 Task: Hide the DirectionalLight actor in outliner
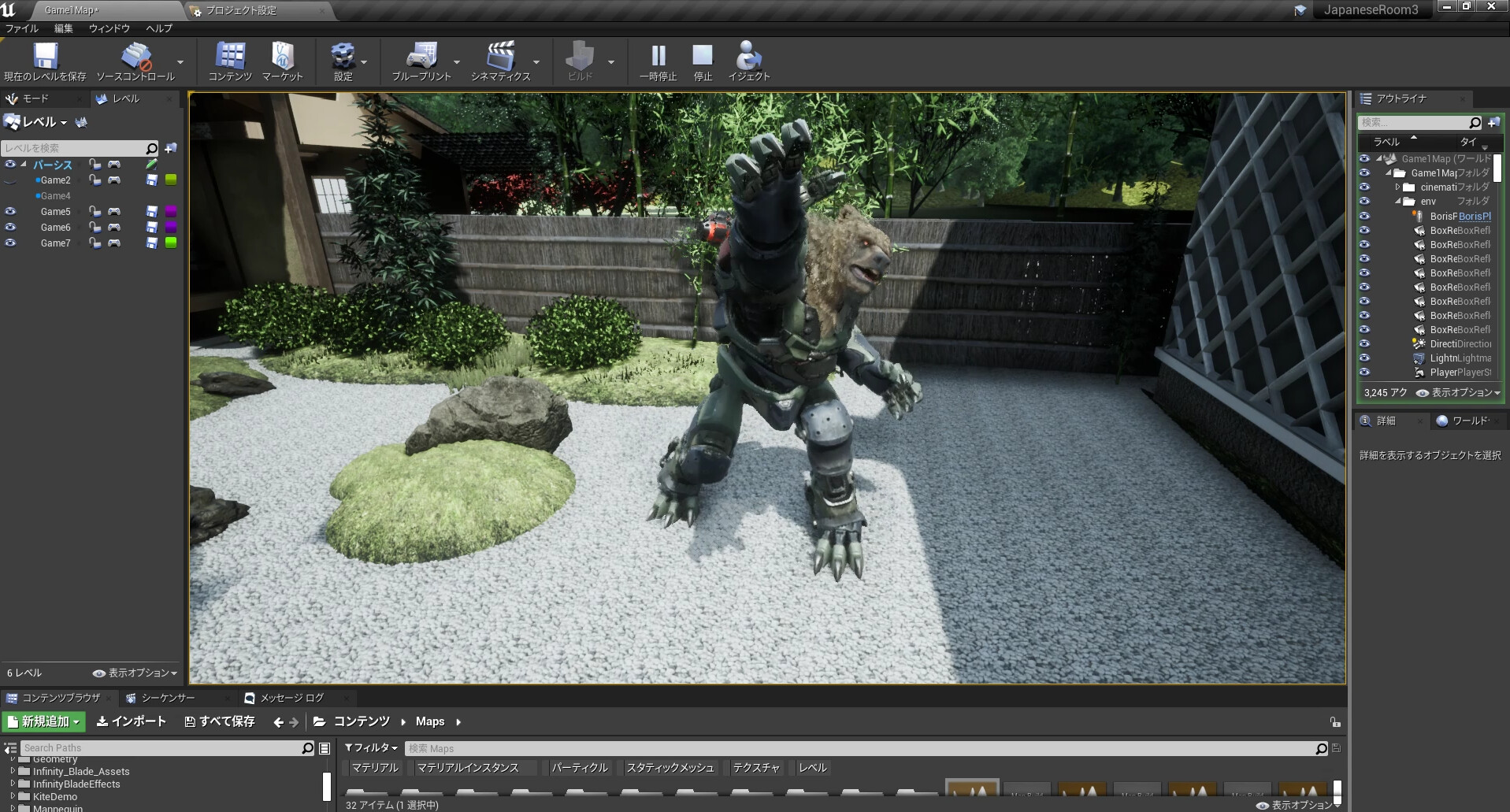click(x=1364, y=344)
